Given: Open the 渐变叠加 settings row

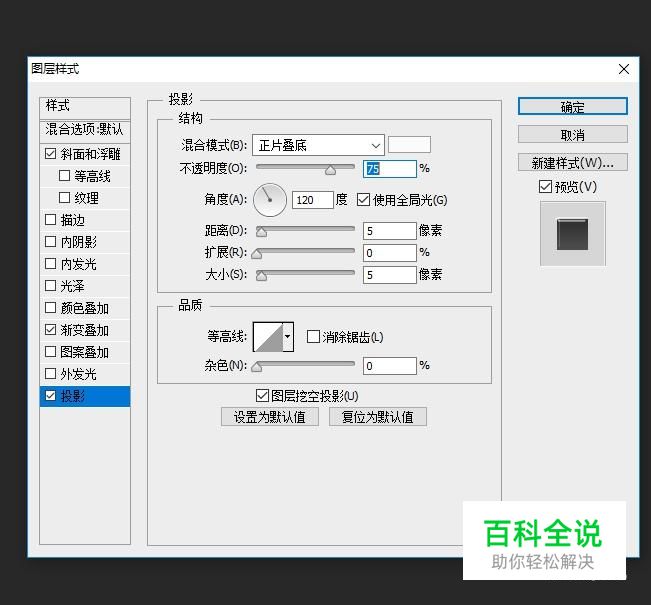Looking at the screenshot, I should [x=85, y=330].
